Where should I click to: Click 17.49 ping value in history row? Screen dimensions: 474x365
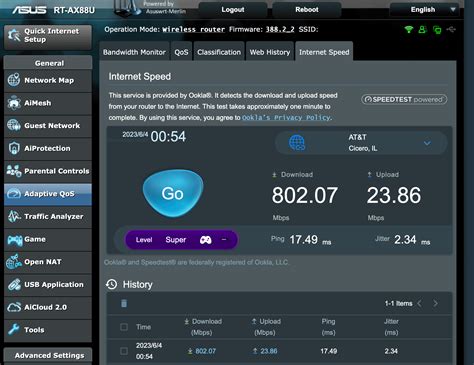(329, 351)
